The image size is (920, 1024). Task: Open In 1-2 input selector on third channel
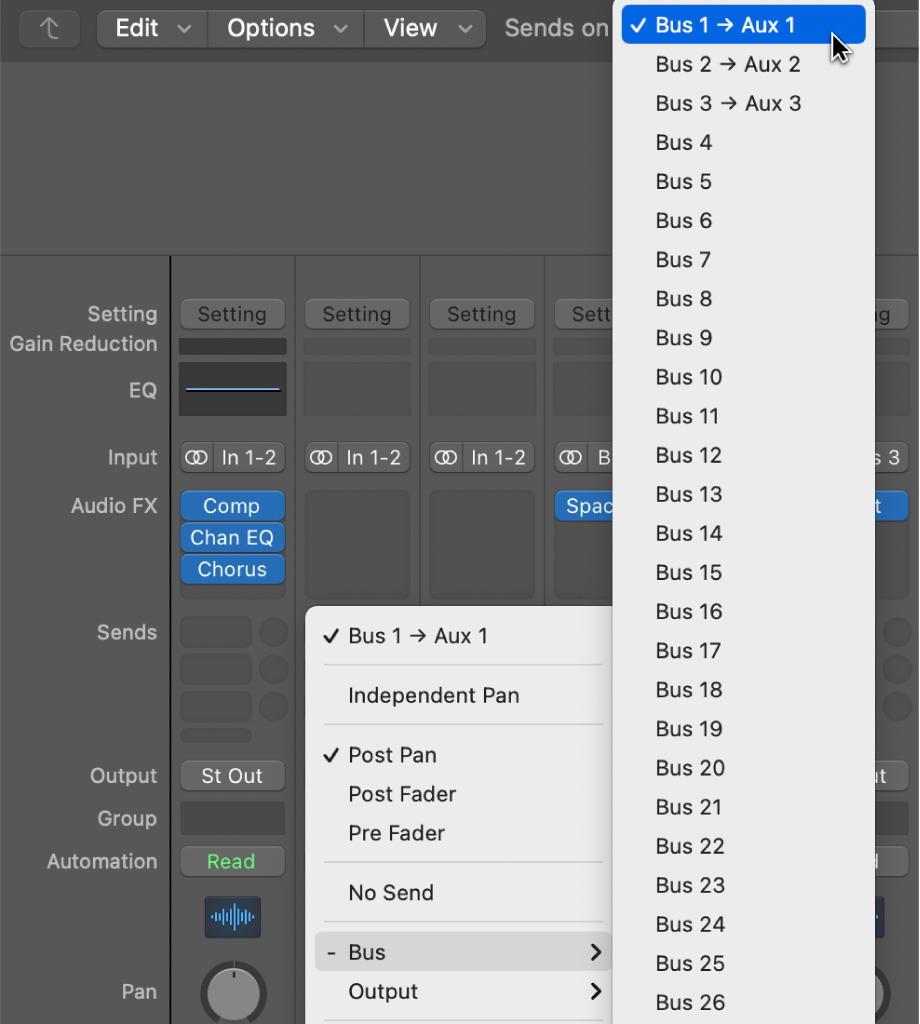[498, 457]
